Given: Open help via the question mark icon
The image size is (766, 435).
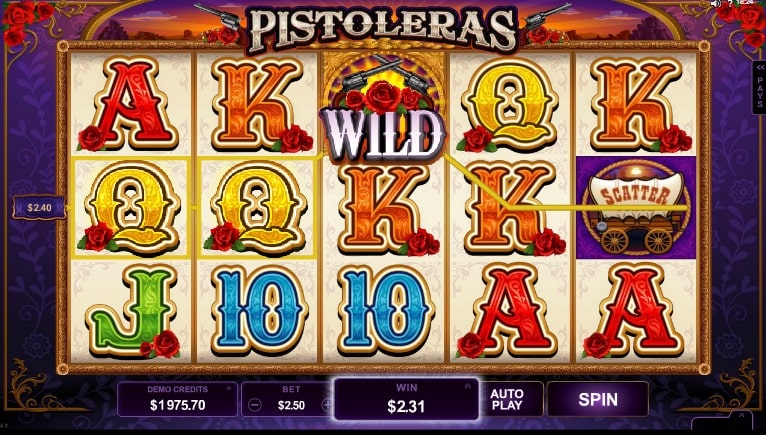Looking at the screenshot, I should click(x=729, y=3).
